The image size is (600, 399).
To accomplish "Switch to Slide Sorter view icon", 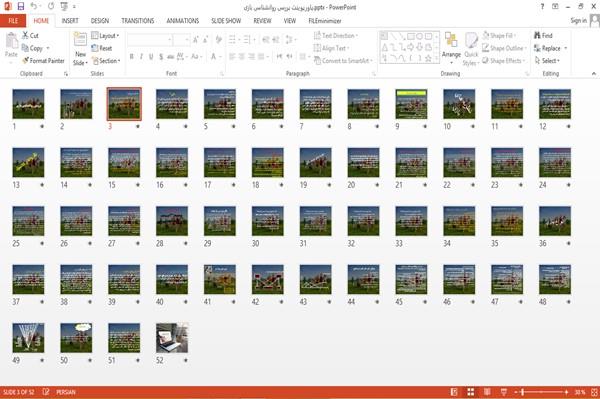I will 471,392.
